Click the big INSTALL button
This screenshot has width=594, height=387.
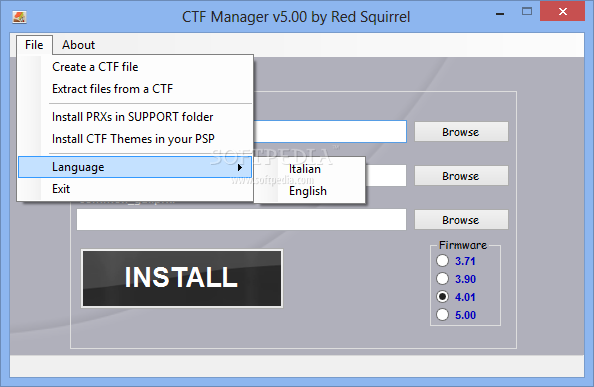click(x=182, y=278)
